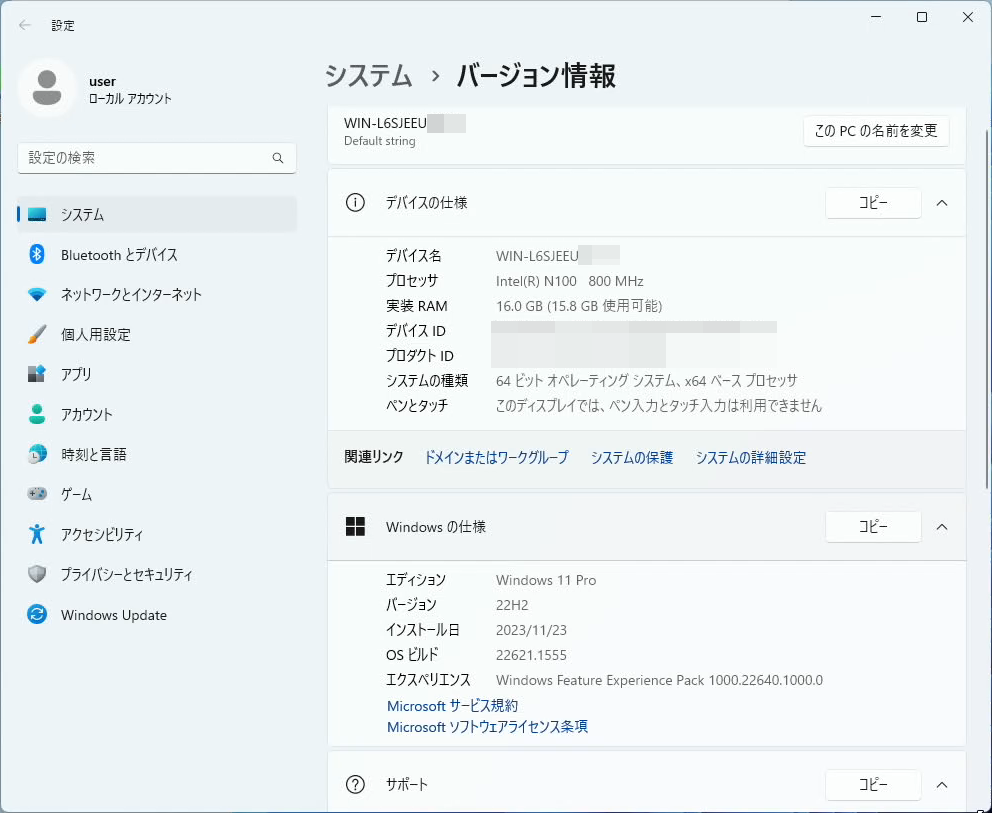Click the ペンとタッチ value text
Screen dimensions: 992x813
click(x=659, y=406)
